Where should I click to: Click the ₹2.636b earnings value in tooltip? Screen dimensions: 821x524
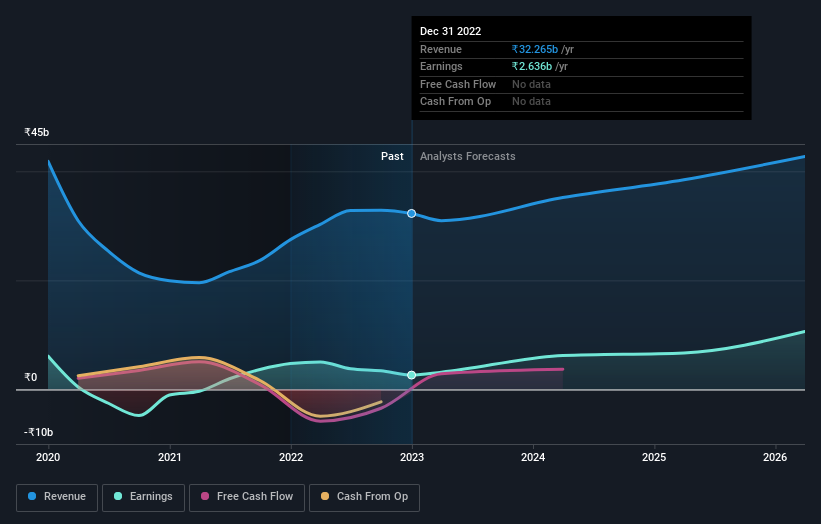tap(532, 66)
